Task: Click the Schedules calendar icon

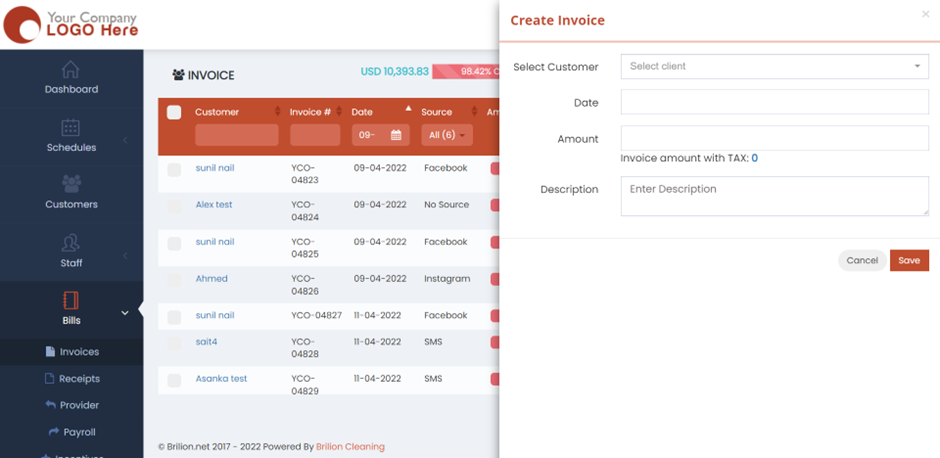Action: pyautogui.click(x=70, y=127)
